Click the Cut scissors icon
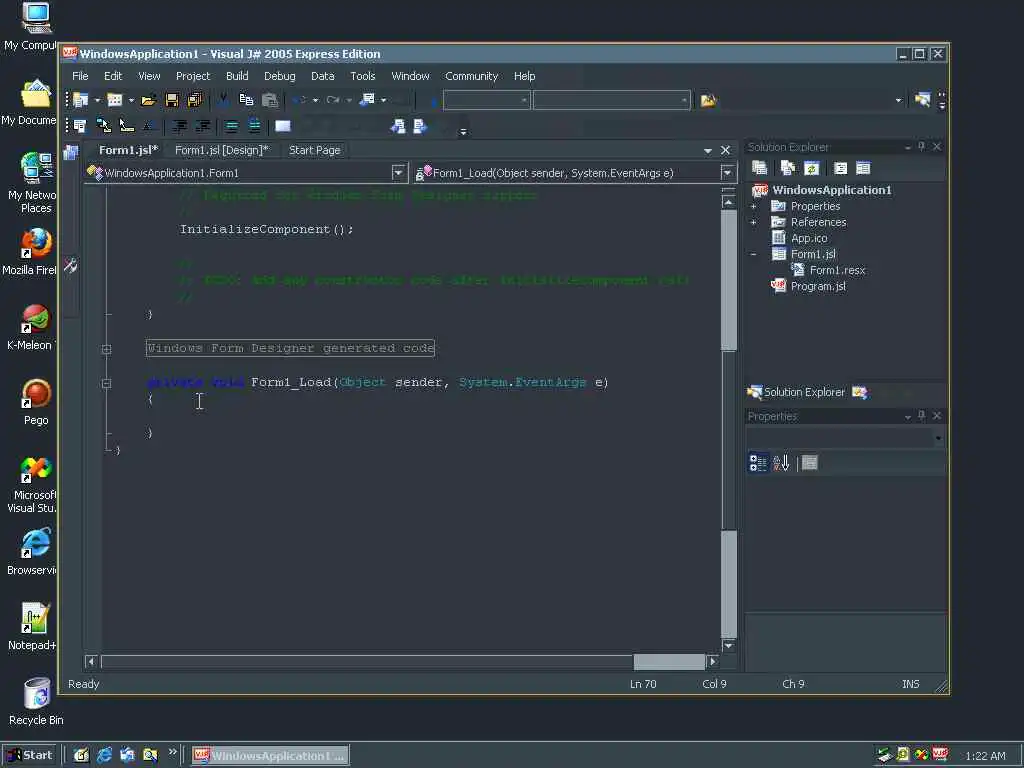1024x768 pixels. point(223,100)
